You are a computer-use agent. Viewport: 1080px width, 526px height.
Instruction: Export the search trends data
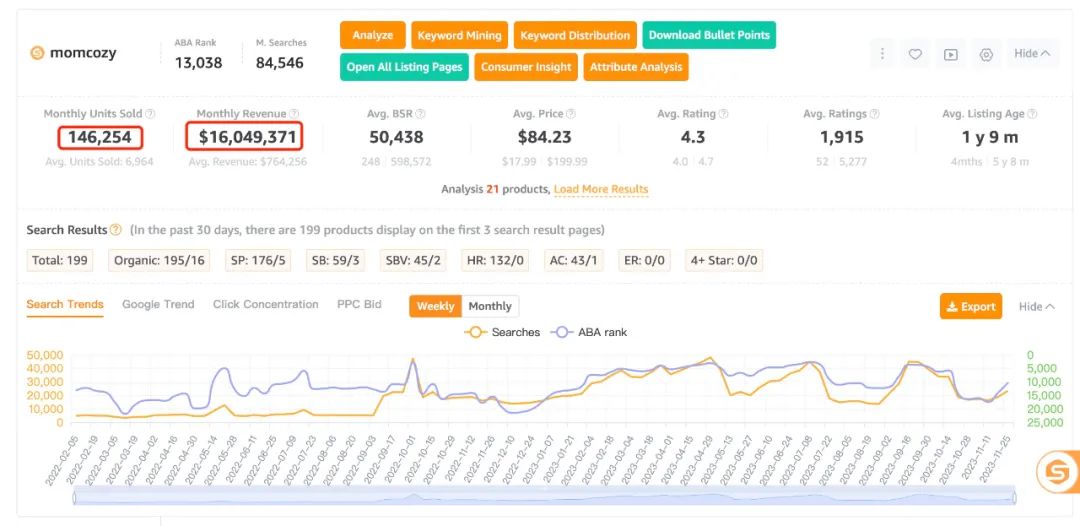(971, 306)
